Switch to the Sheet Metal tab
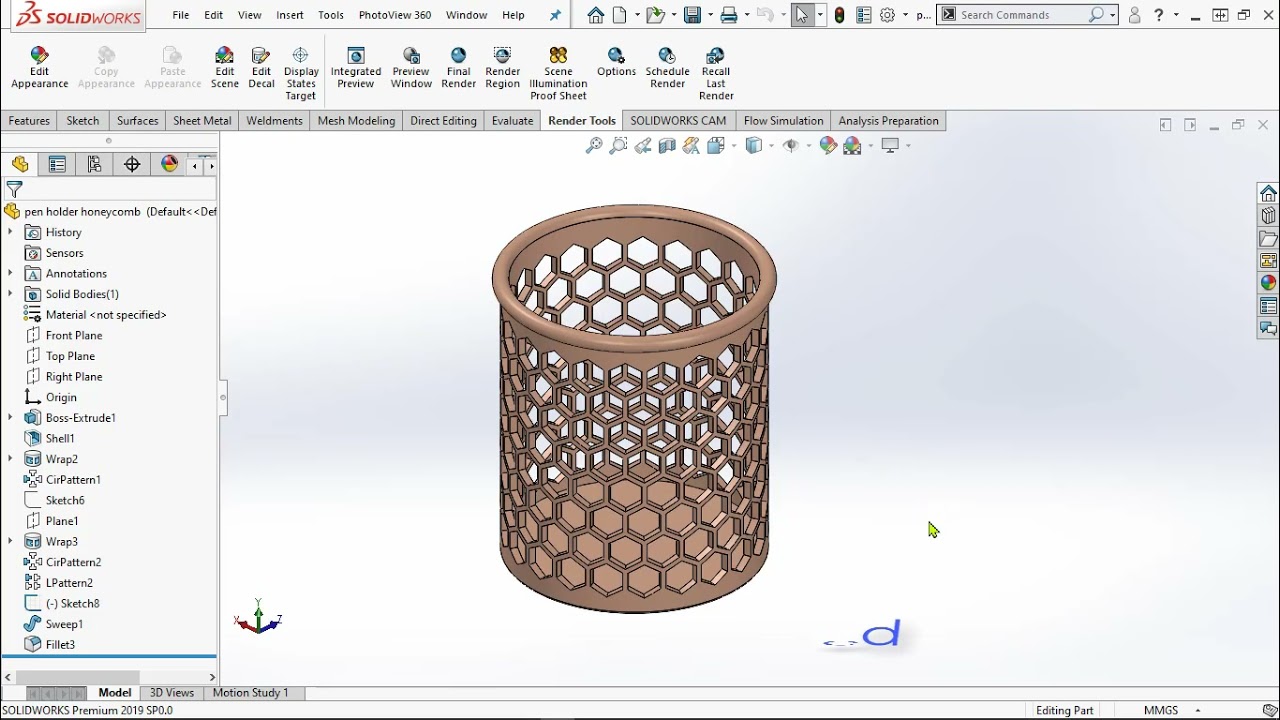 click(x=202, y=121)
